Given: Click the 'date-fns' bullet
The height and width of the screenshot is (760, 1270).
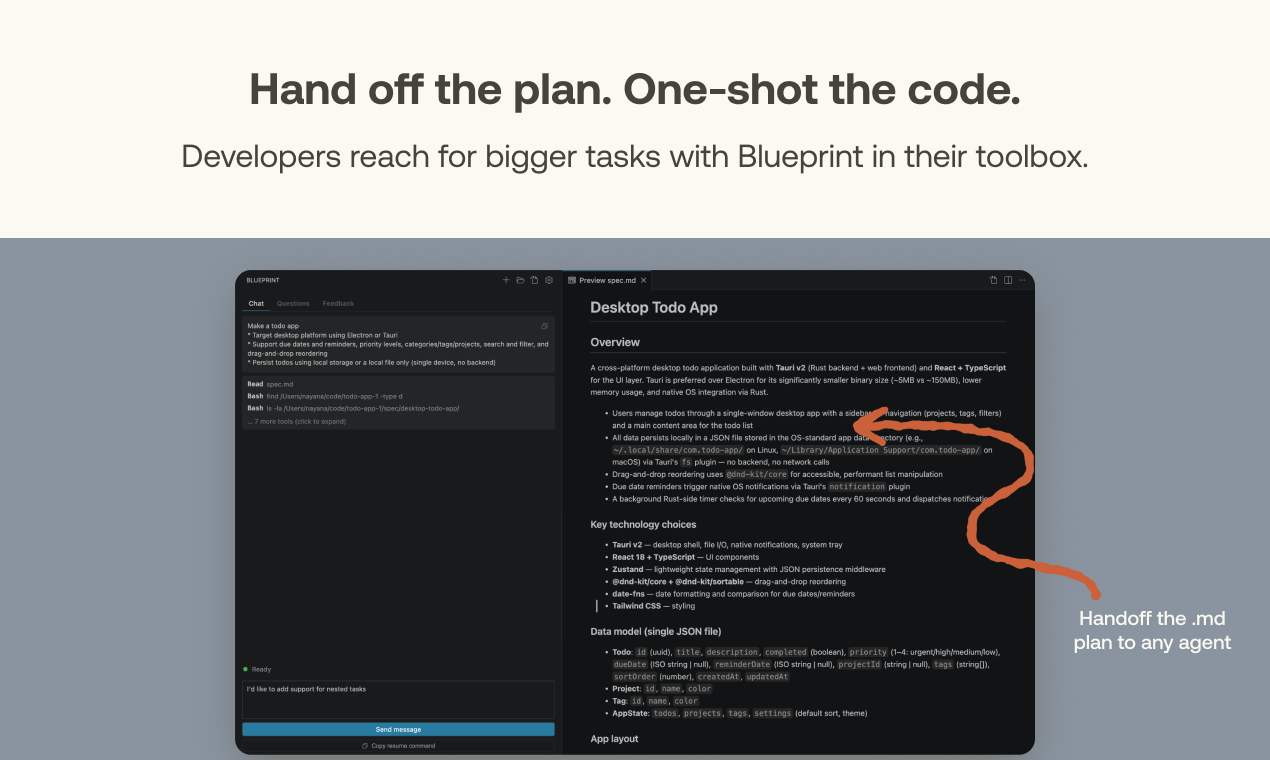Looking at the screenshot, I should 733,593.
